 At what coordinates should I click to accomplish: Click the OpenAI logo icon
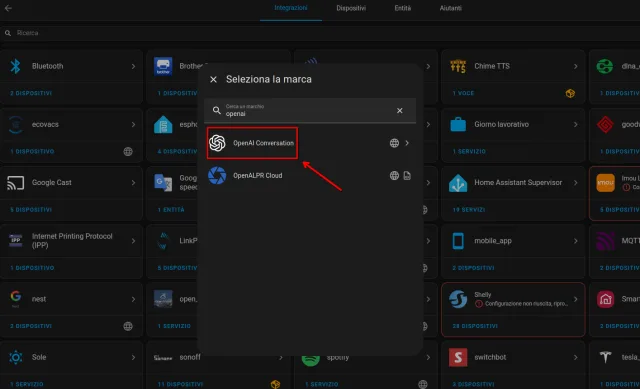217,143
